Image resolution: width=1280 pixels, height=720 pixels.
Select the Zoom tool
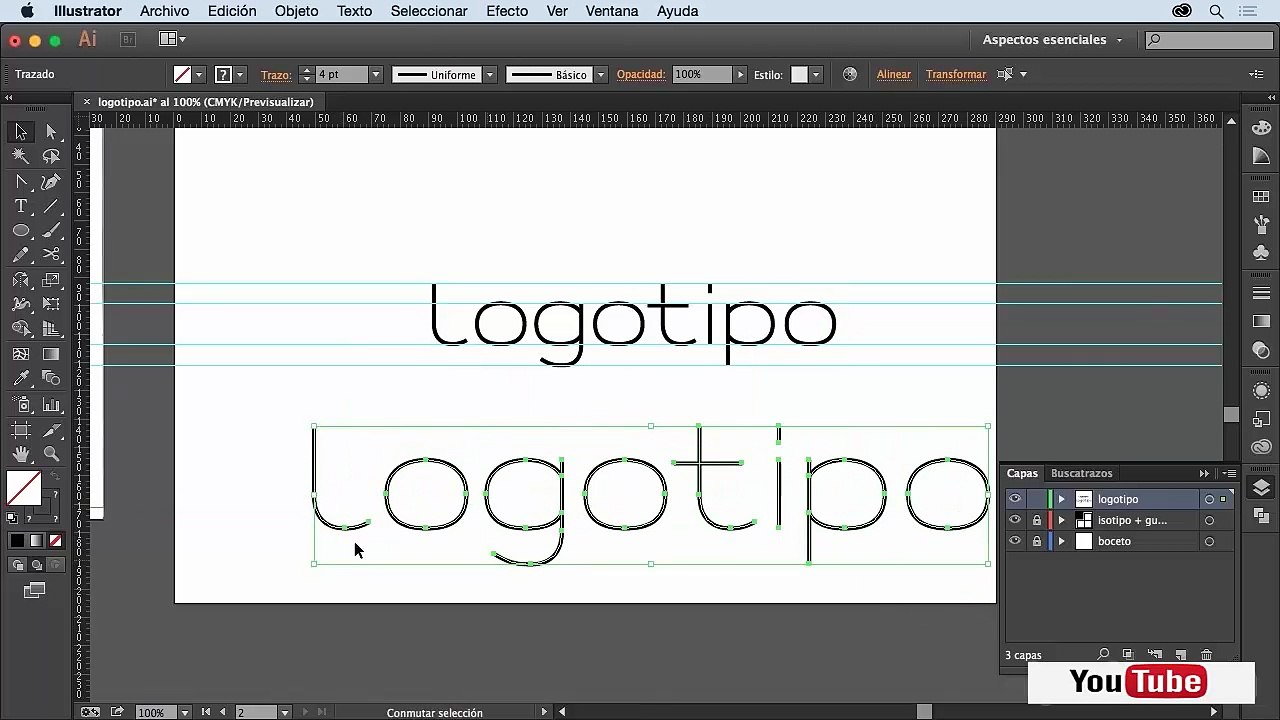click(51, 454)
